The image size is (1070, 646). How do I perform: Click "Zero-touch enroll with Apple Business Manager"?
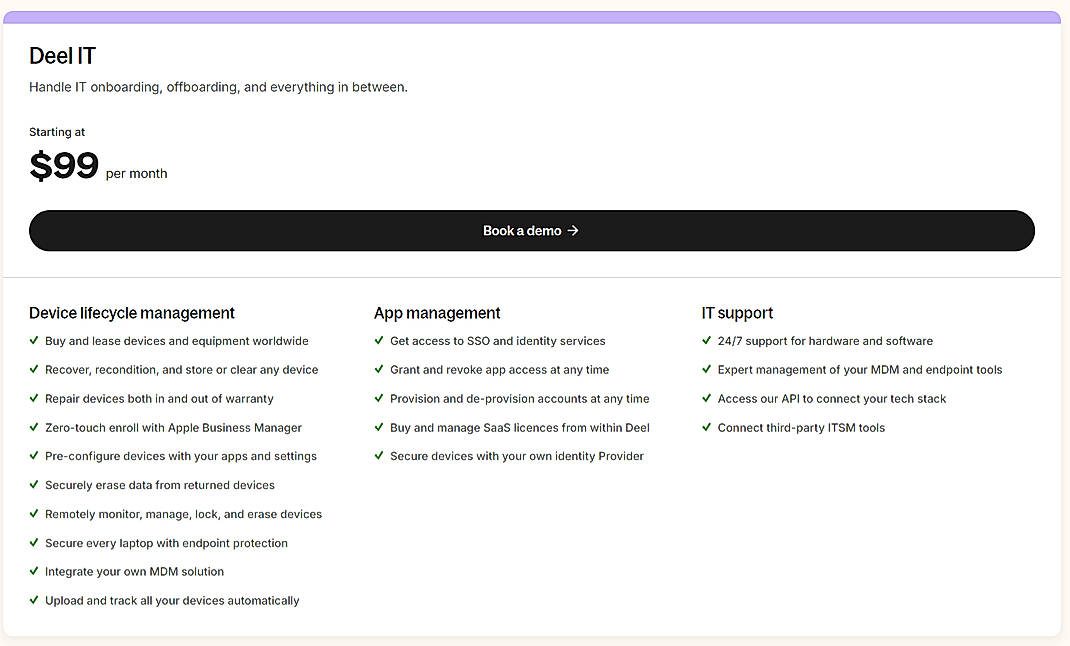click(x=173, y=428)
